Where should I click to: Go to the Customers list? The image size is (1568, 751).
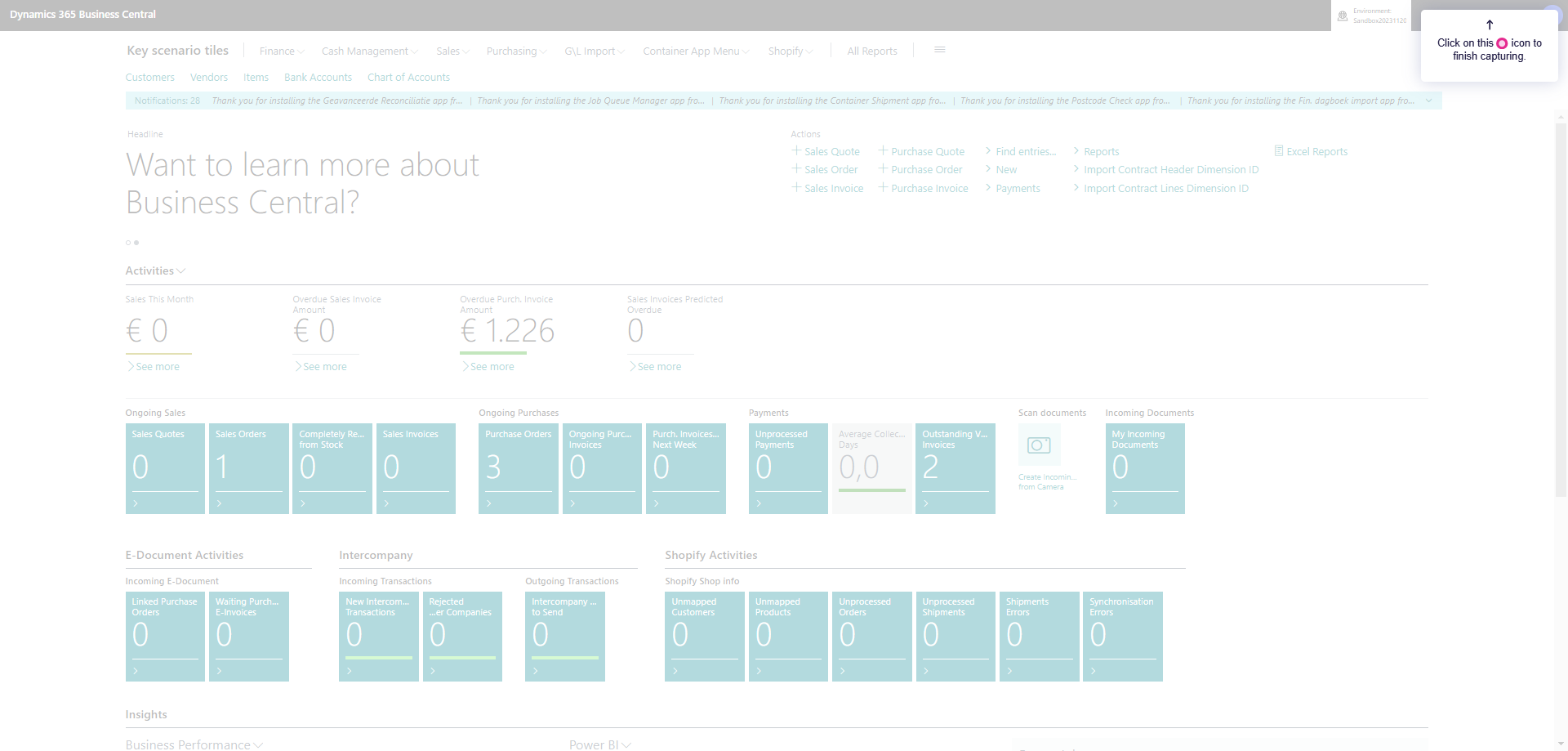click(150, 77)
